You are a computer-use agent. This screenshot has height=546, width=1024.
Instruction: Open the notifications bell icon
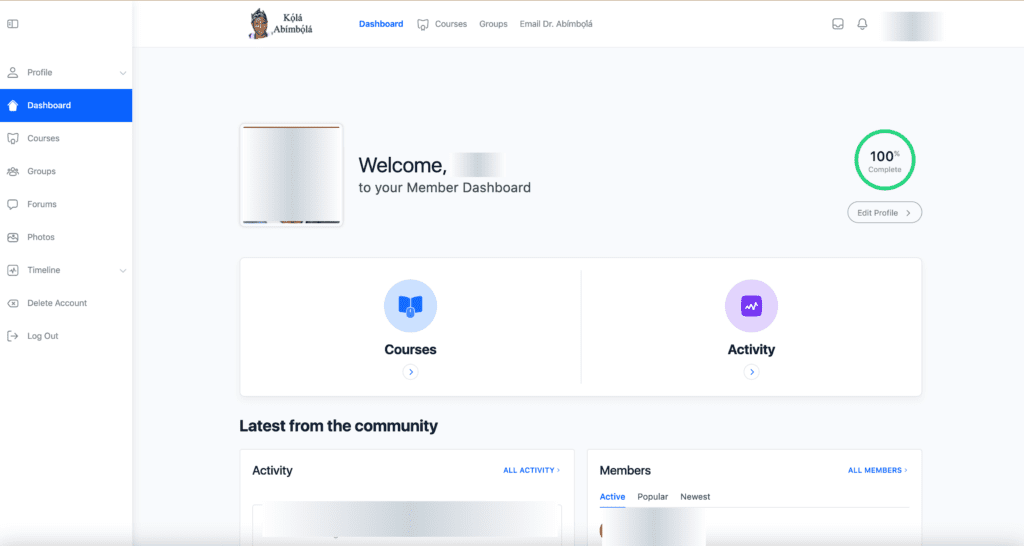pos(862,24)
